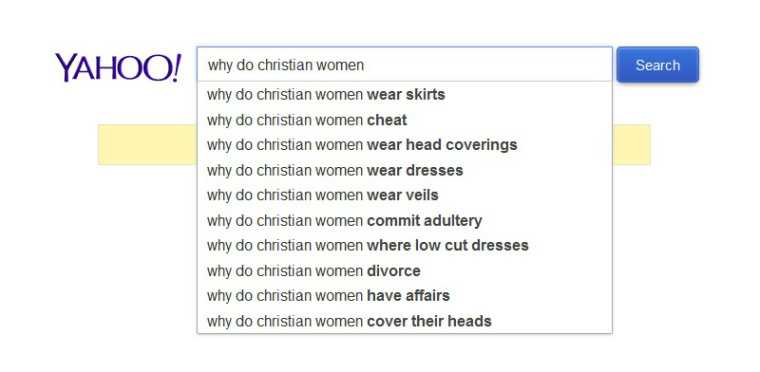This screenshot has width=760, height=372.
Task: Select 'where low cut dresses' suggestion
Action: click(405, 245)
